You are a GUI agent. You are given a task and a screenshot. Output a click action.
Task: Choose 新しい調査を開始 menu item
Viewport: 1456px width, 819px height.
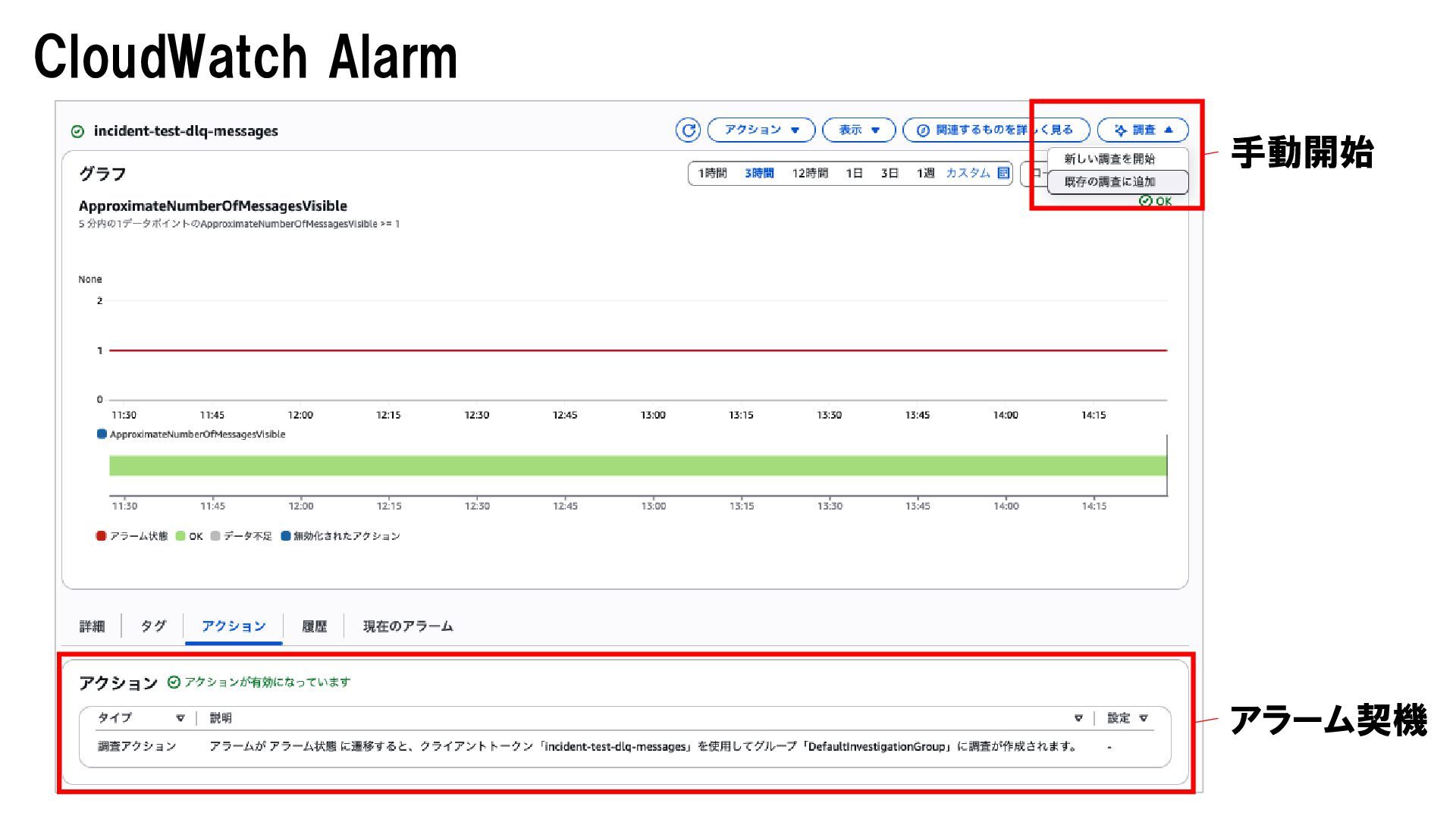click(x=1109, y=159)
